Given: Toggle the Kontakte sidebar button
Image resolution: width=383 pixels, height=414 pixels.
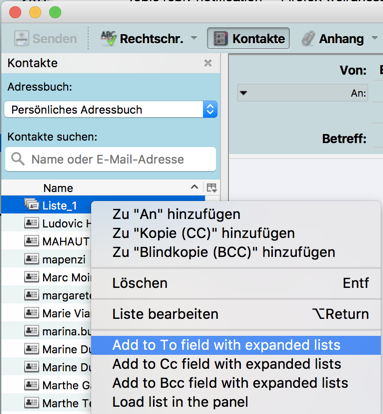Looking at the screenshot, I should tap(248, 38).
